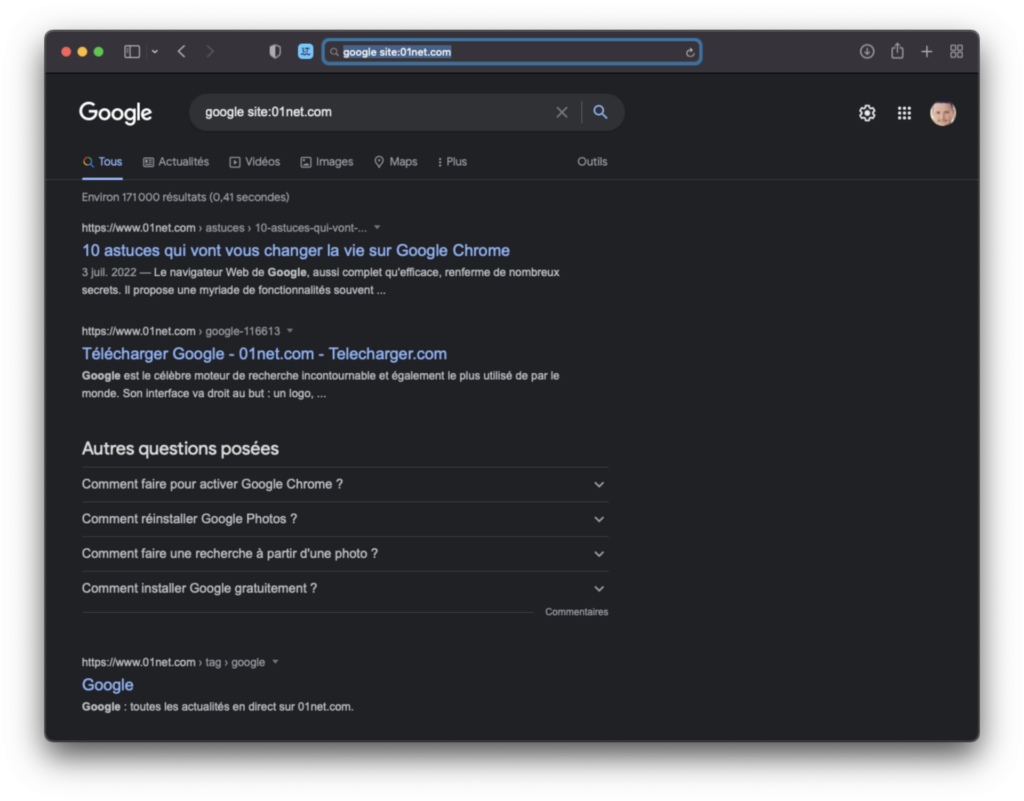Viewport: 1024px width, 801px height.
Task: Expand 'Comment installer Google gratuitement ?'
Action: click(x=345, y=588)
